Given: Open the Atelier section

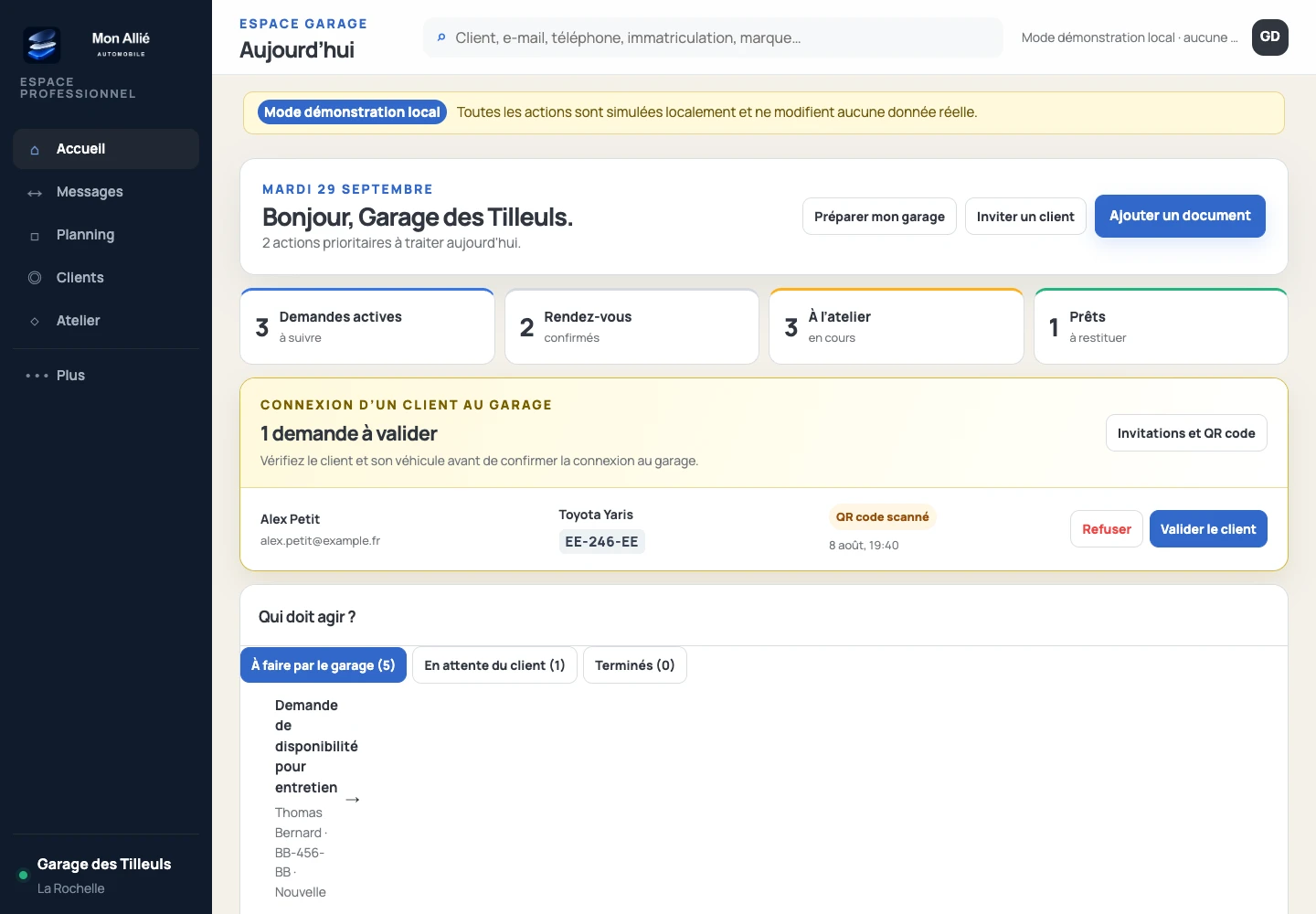Looking at the screenshot, I should (106, 321).
